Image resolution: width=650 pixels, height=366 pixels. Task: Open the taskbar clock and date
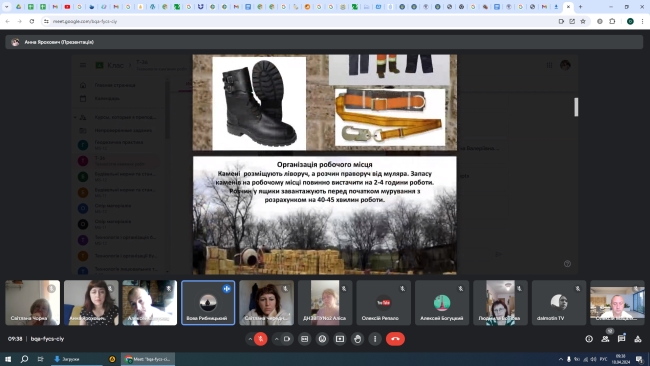pos(621,359)
